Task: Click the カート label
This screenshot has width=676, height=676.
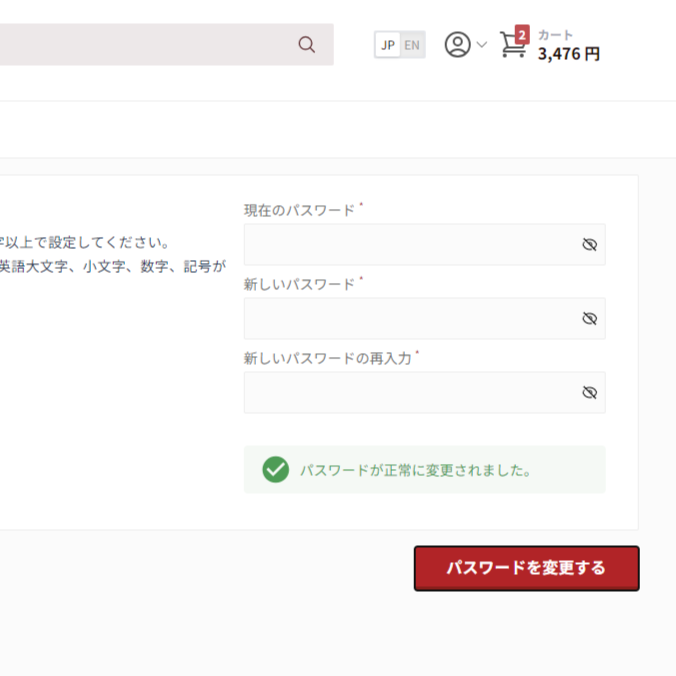Action: (555, 34)
